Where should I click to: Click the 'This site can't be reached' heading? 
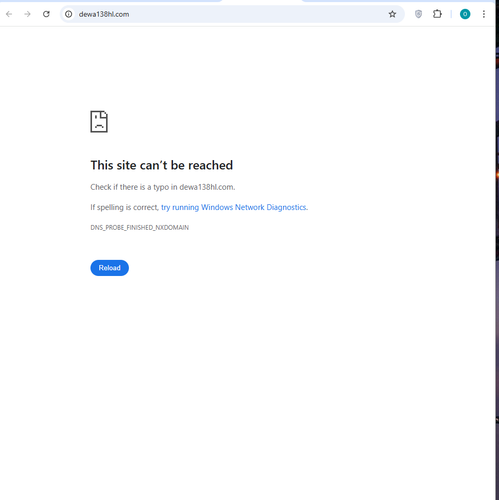(x=162, y=165)
